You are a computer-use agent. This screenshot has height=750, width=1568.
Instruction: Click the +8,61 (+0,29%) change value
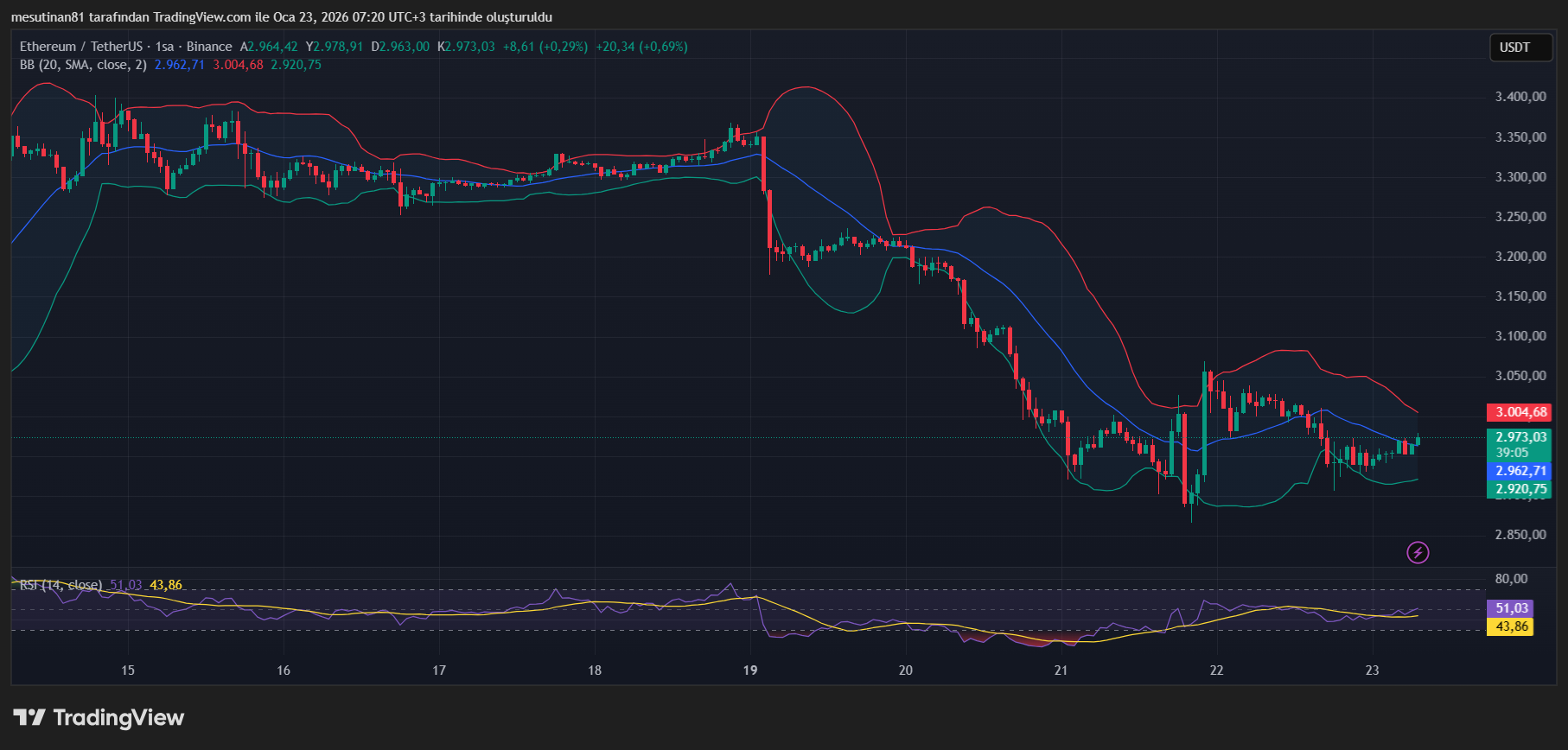point(545,47)
